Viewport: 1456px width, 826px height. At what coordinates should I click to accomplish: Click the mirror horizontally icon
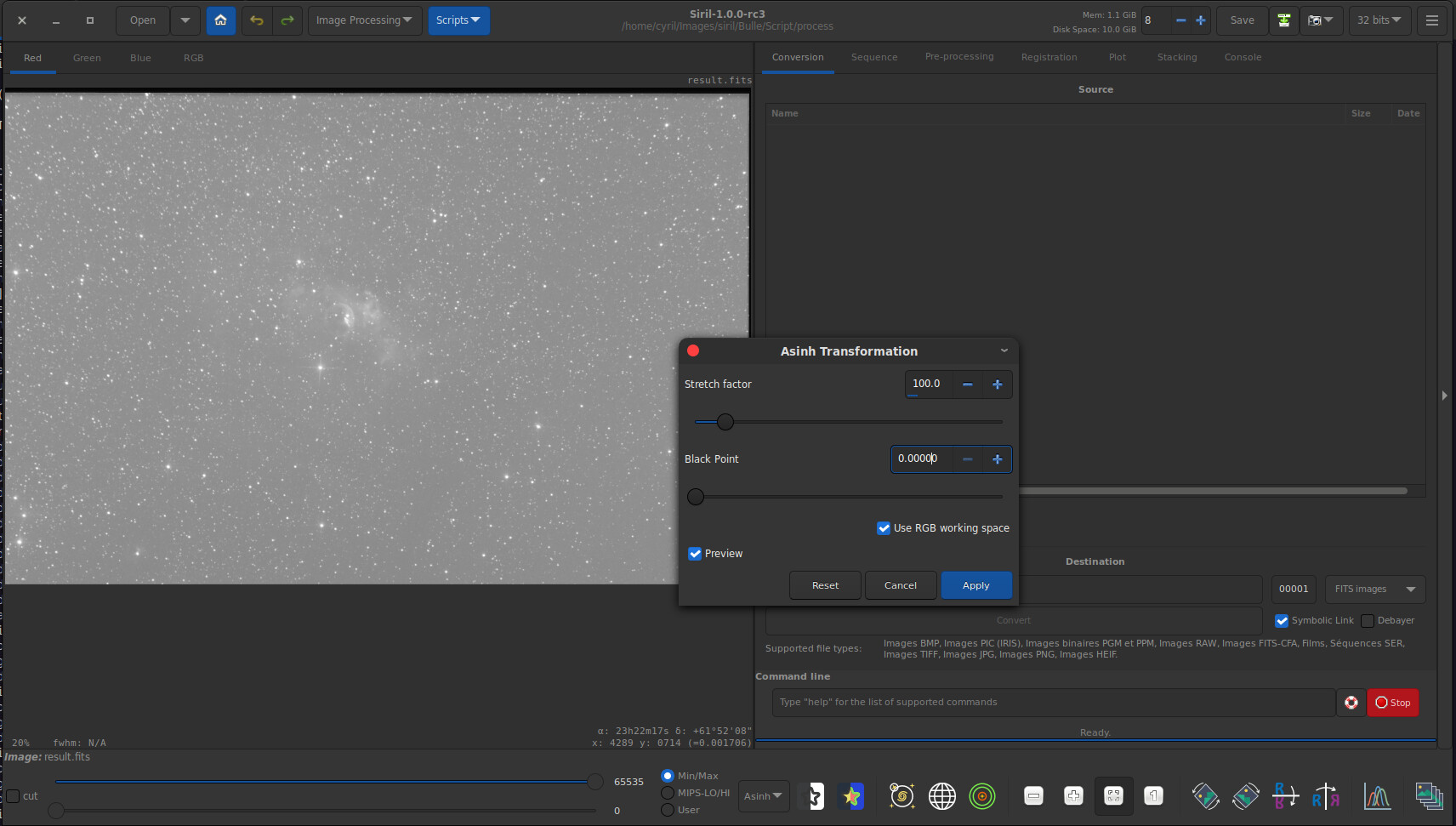(x=1325, y=796)
